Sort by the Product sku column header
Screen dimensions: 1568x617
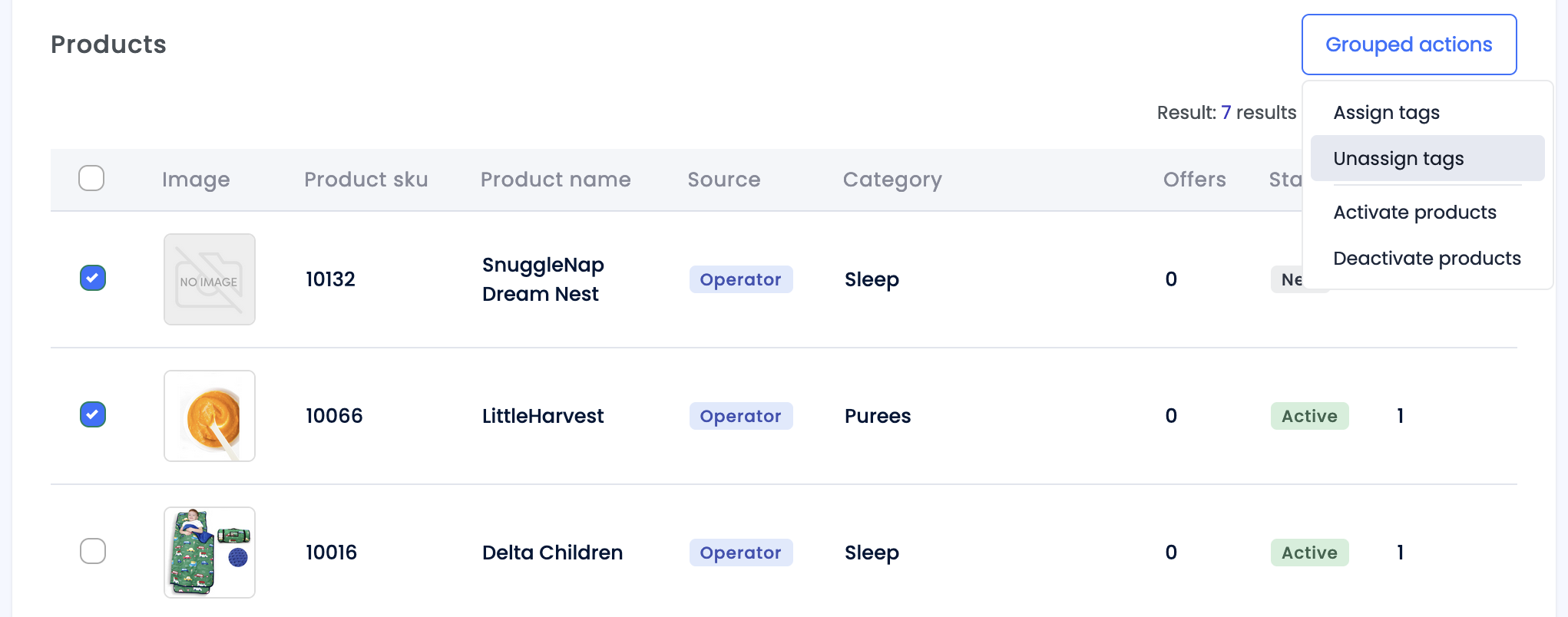click(x=366, y=179)
